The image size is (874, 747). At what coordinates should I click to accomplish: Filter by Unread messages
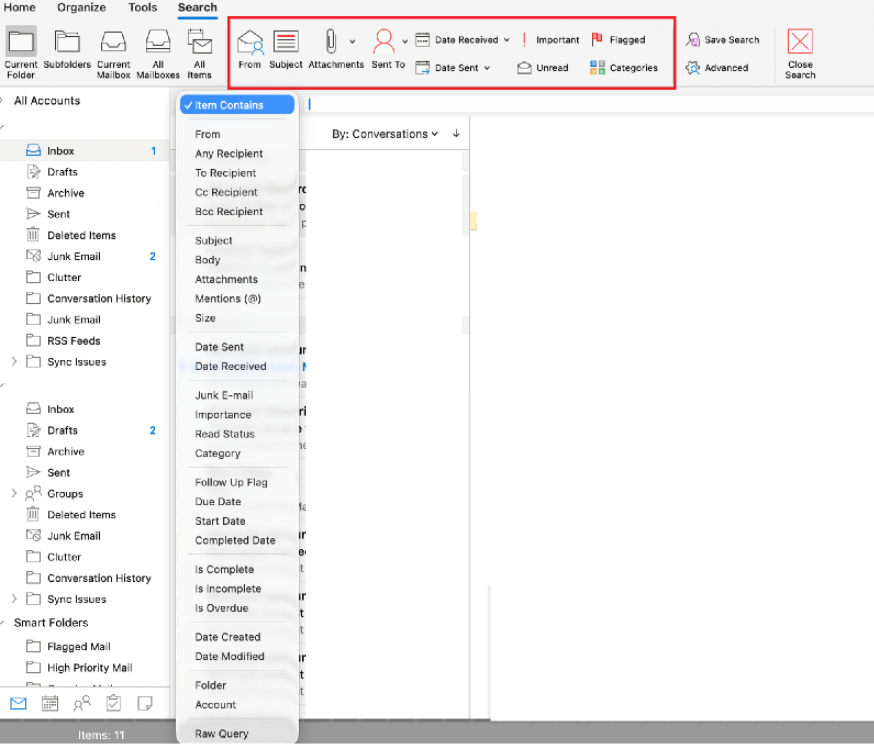point(543,68)
